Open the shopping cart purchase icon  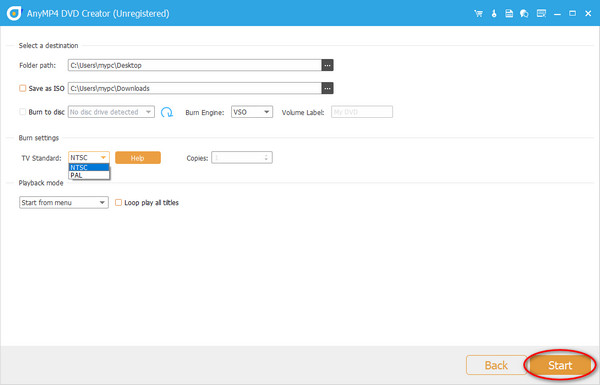click(478, 14)
